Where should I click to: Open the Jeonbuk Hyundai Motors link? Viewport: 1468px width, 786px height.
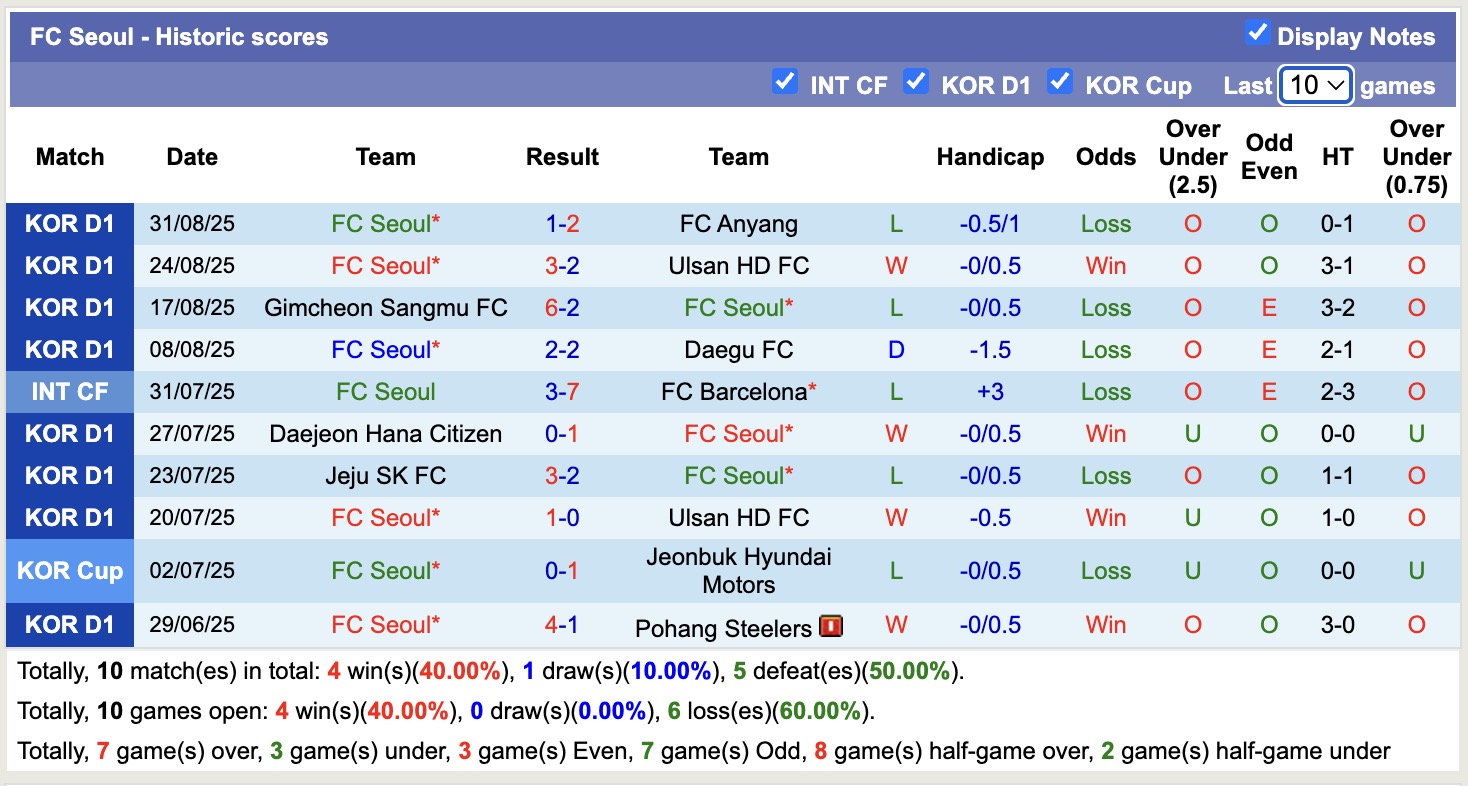click(738, 570)
